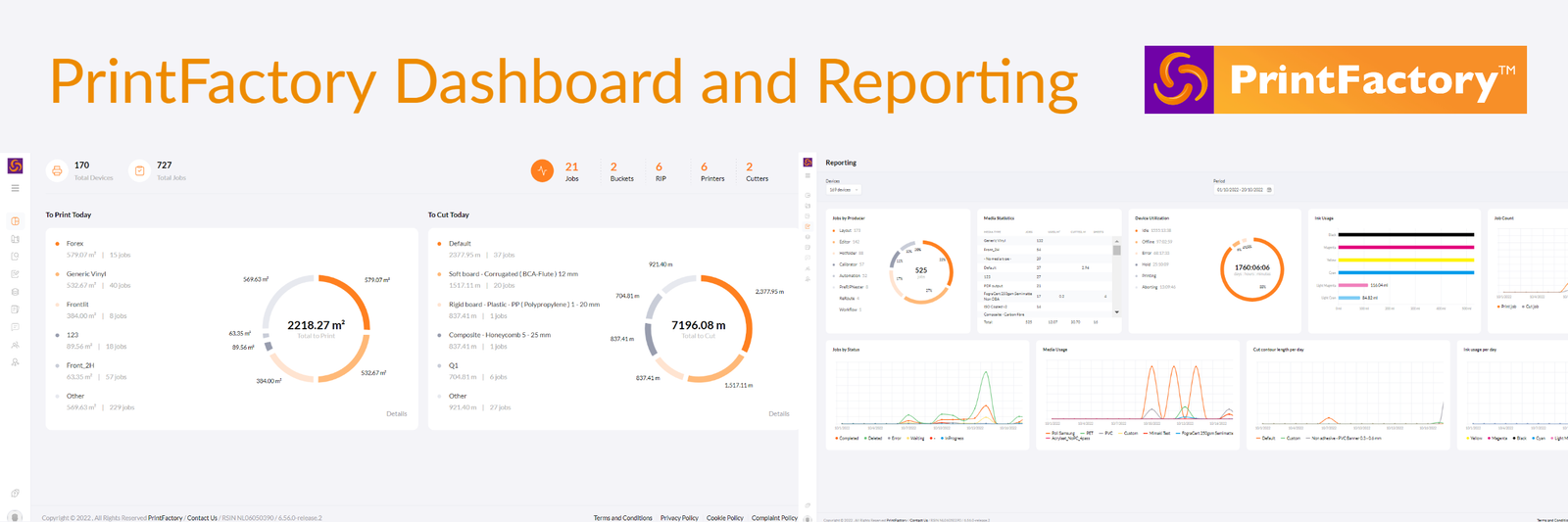Screen dimensions: 1568x522
Task: Click the PrintFactory brand banner logo
Action: coord(1335,79)
